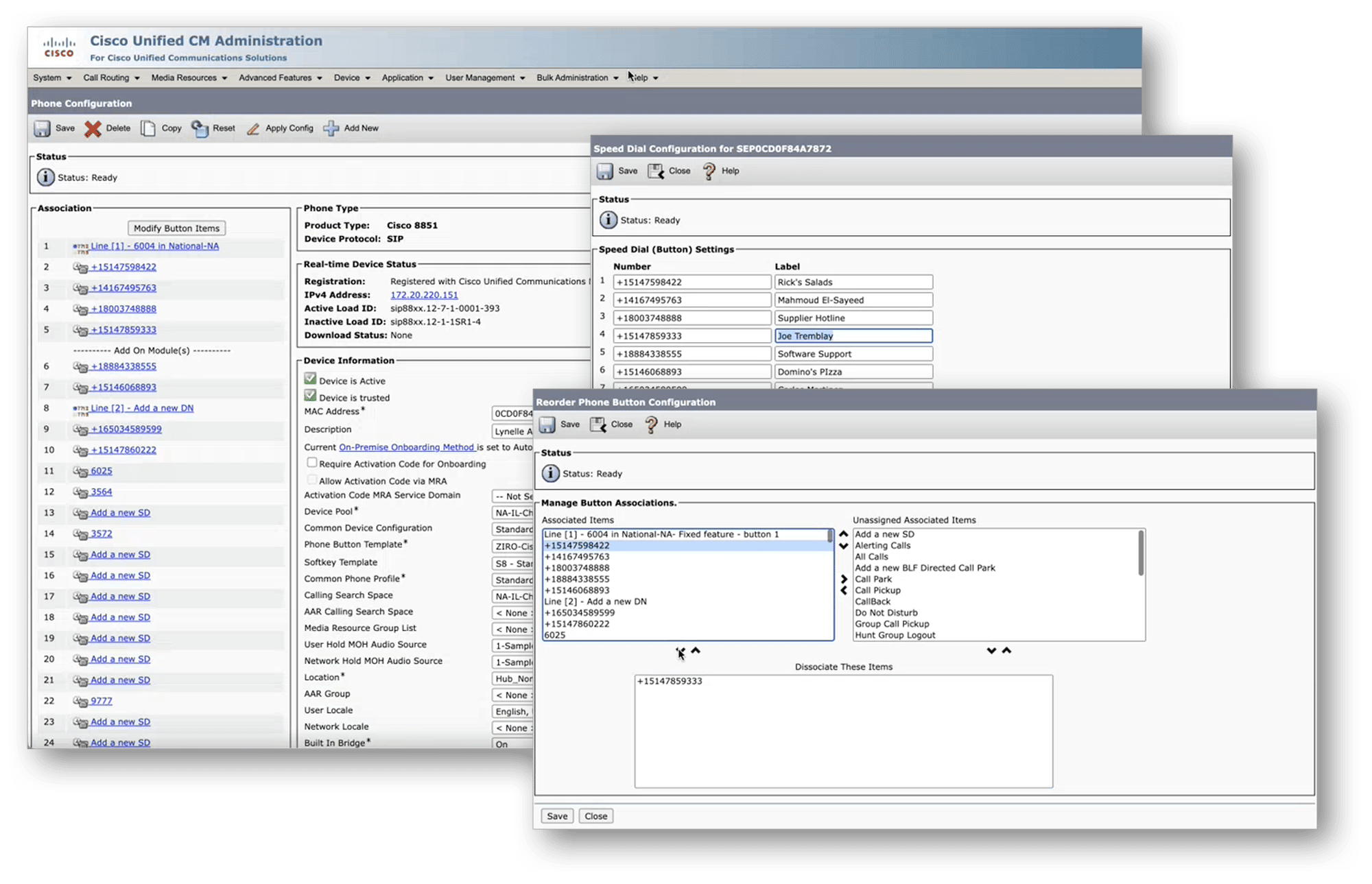Image resolution: width=1372 pixels, height=884 pixels.
Task: Open the Advanced Features menu
Action: 280,77
